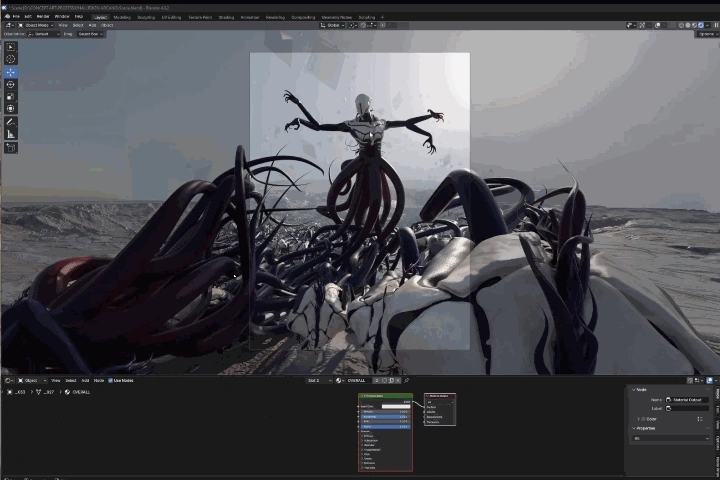The image size is (720, 480).
Task: Open the target dropdown under Properties panel
Action: click(x=671, y=438)
